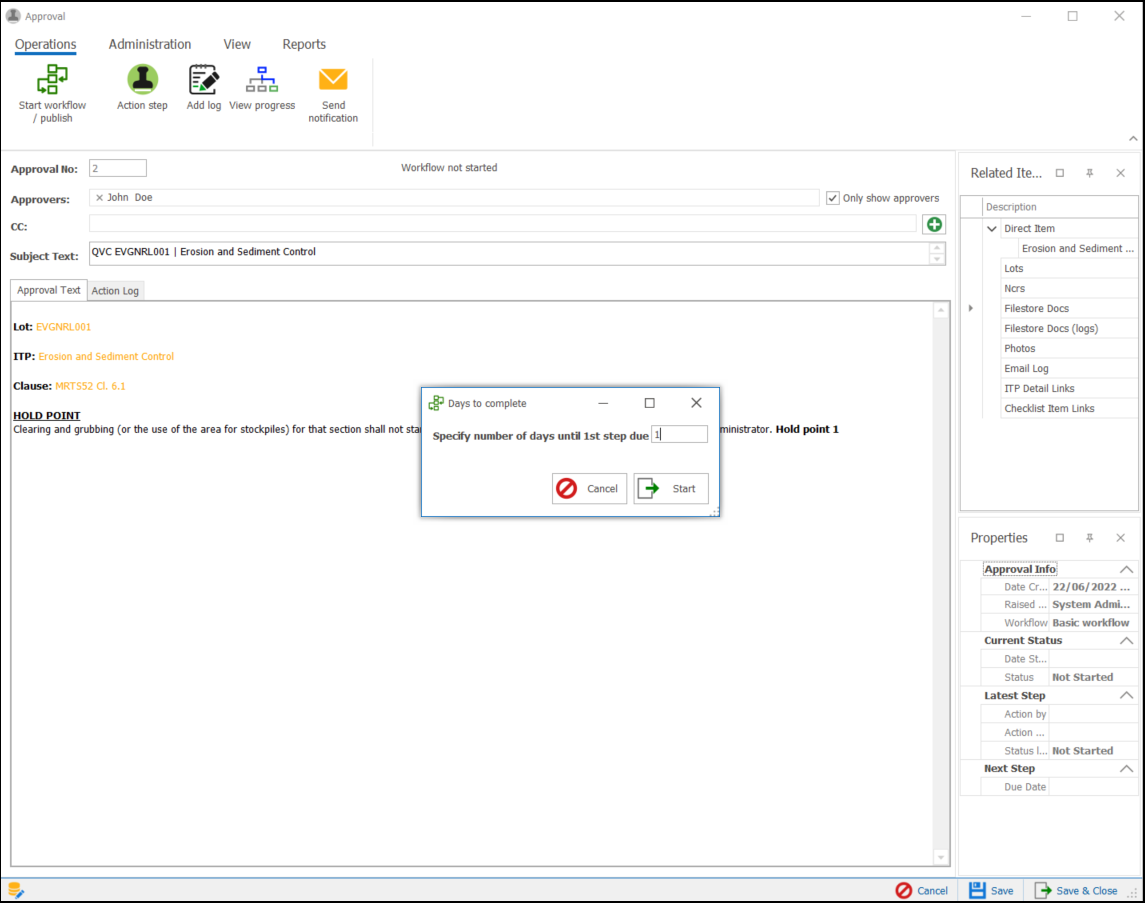Click the Add log icon

coord(204,80)
